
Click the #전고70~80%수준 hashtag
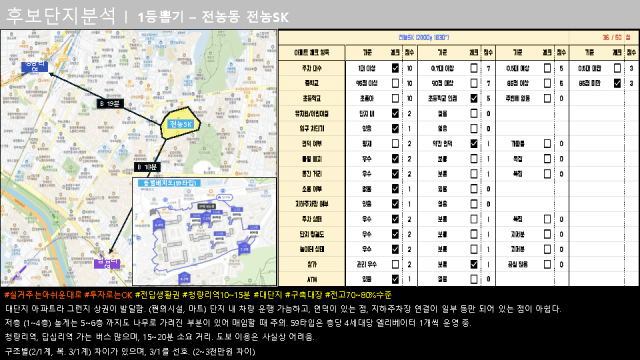[358, 295]
